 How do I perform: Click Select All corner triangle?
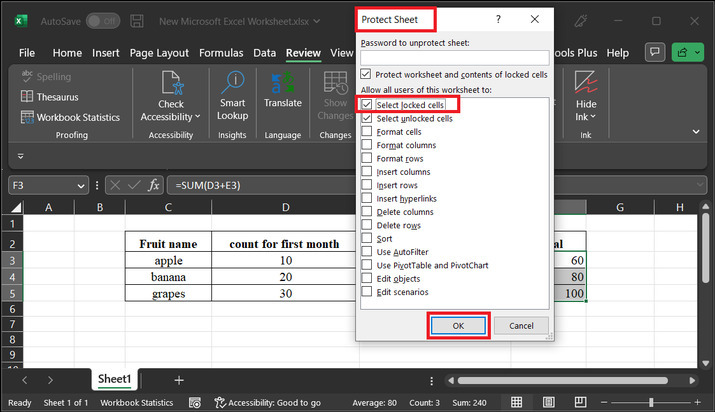16,208
